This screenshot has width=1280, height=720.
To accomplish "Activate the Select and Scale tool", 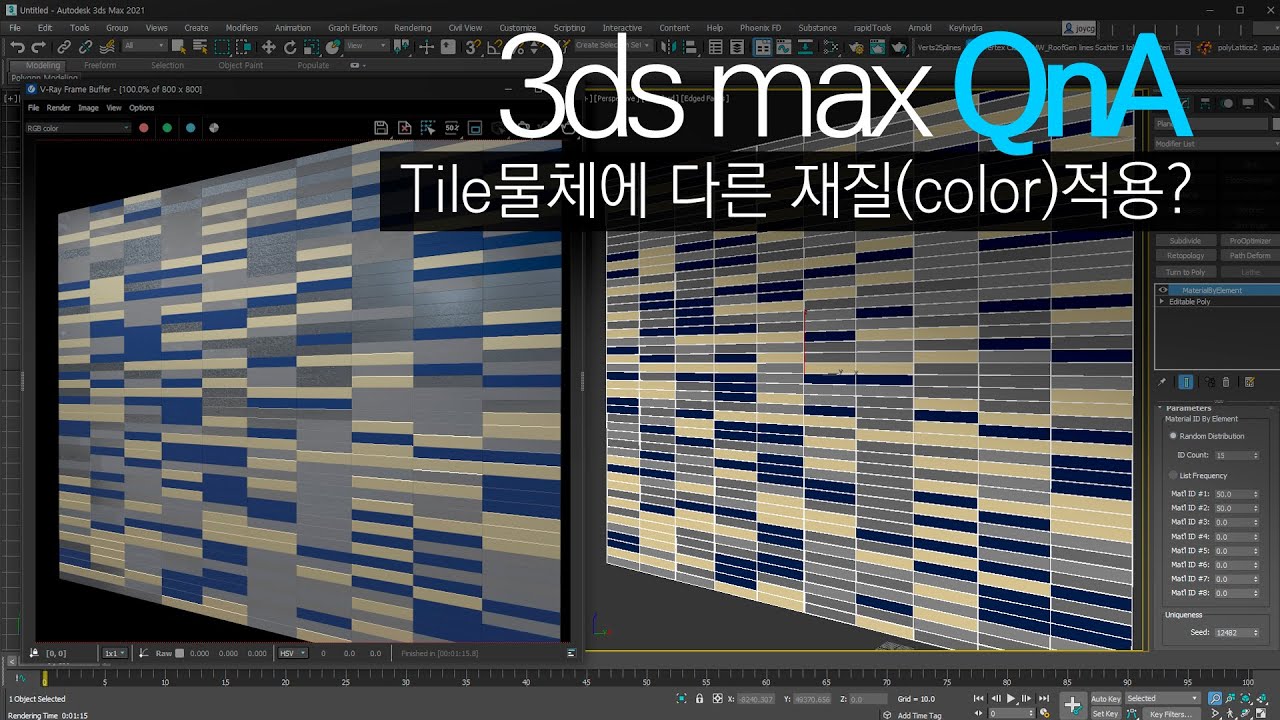I will (311, 46).
